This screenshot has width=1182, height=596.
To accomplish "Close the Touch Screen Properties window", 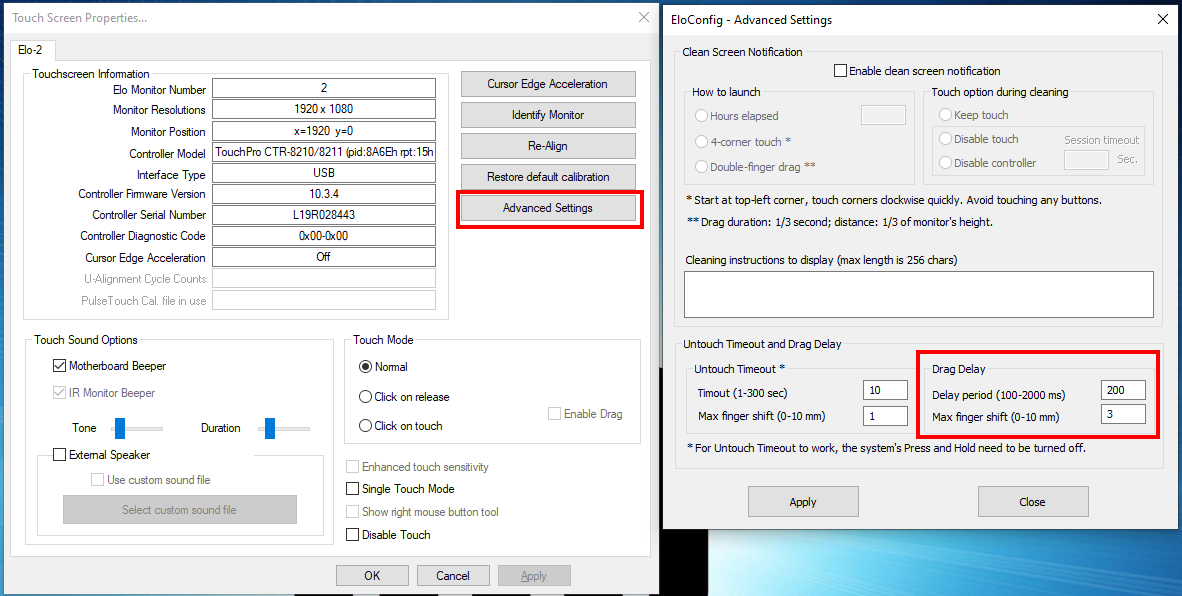I will point(644,17).
